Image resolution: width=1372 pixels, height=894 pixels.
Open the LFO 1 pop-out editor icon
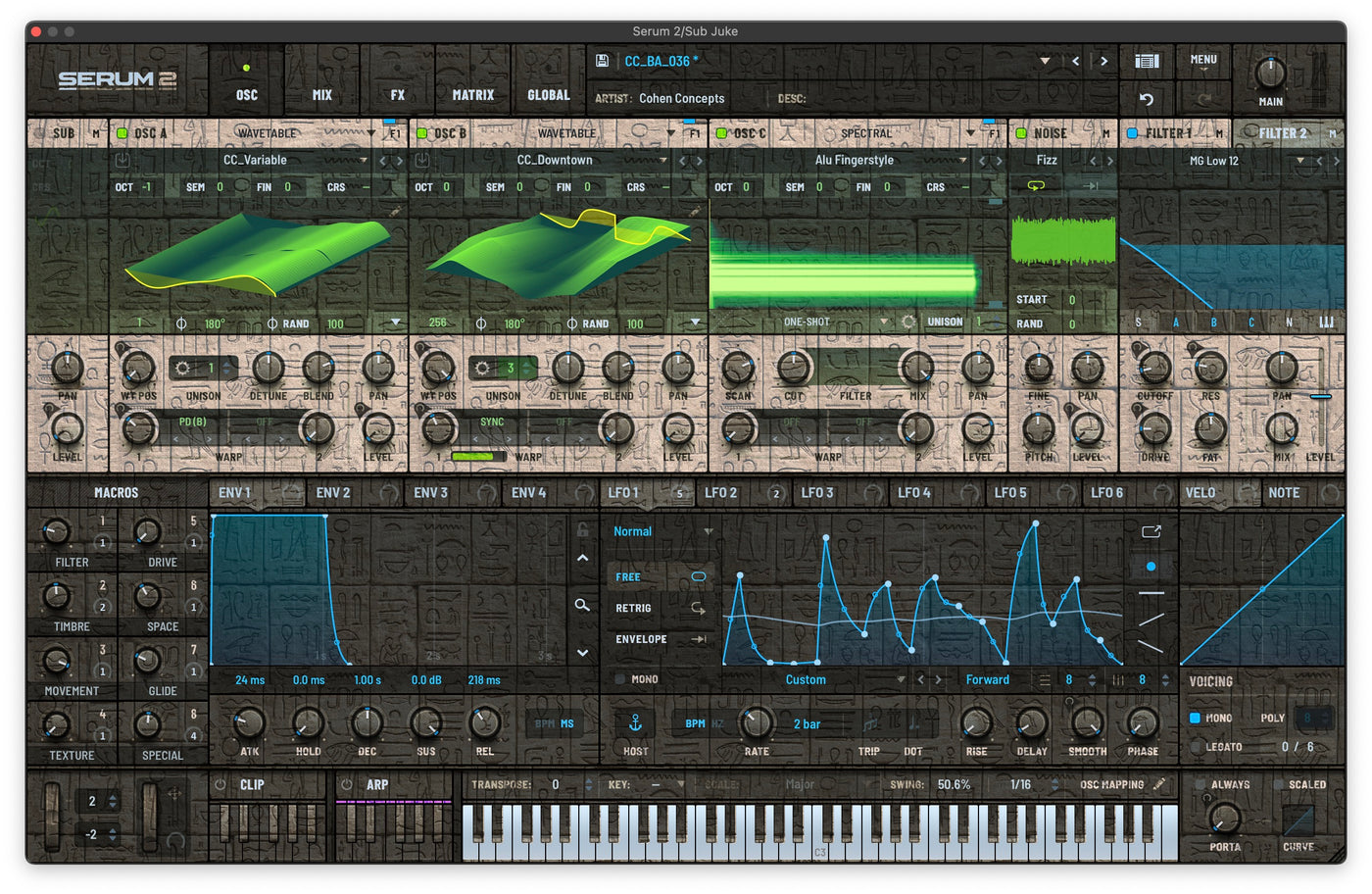pyautogui.click(x=1150, y=529)
